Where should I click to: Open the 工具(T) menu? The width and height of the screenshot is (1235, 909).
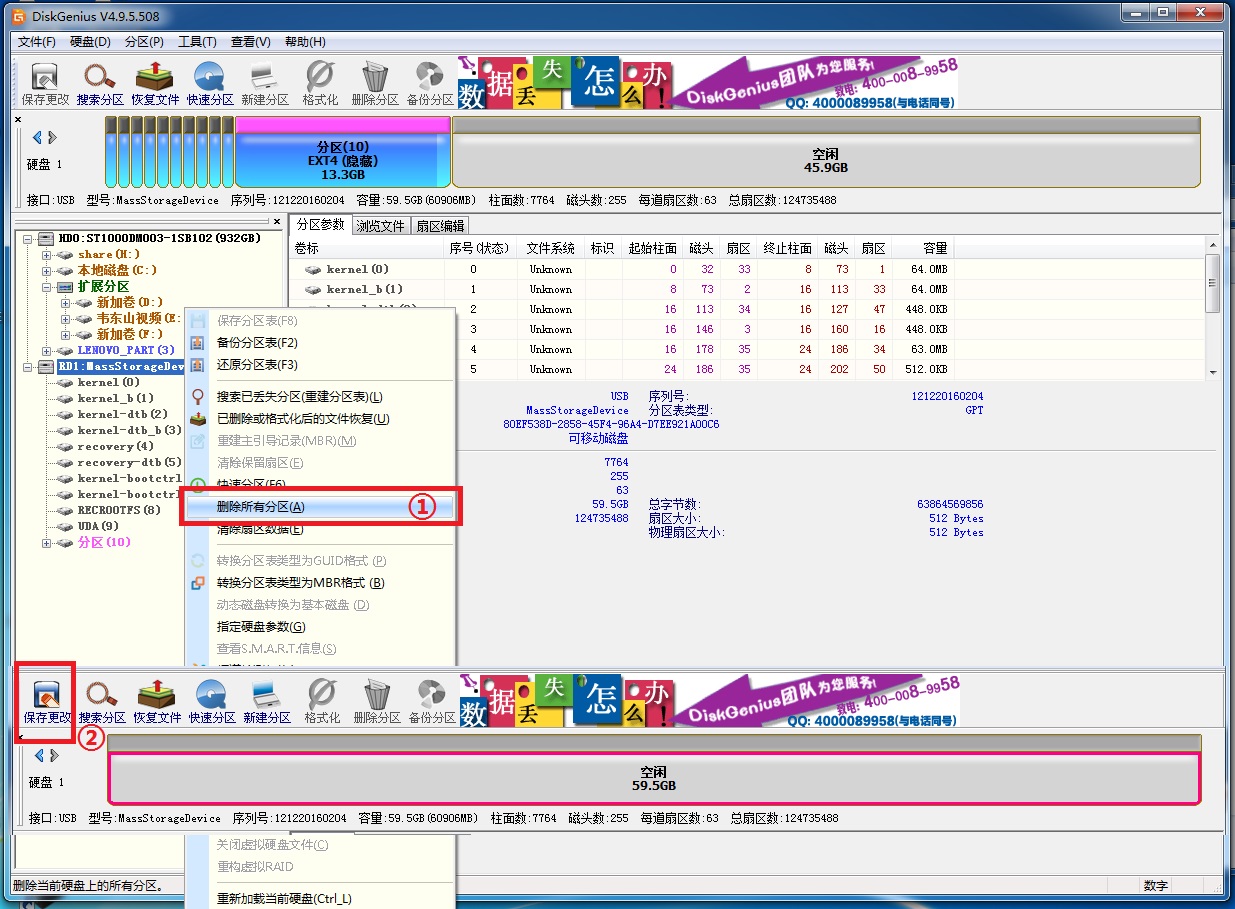197,42
